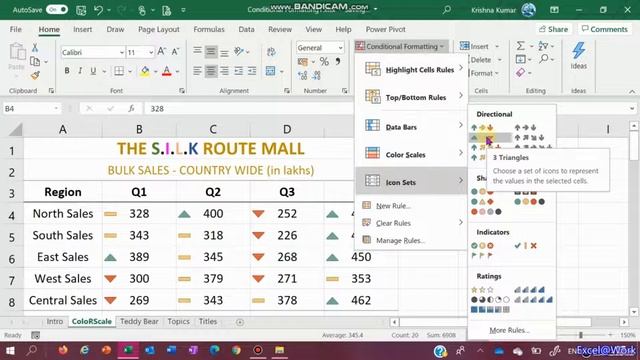This screenshot has height=360, width=640.
Task: Select the 3 Symbols check-cross icon set
Action: (x=525, y=246)
